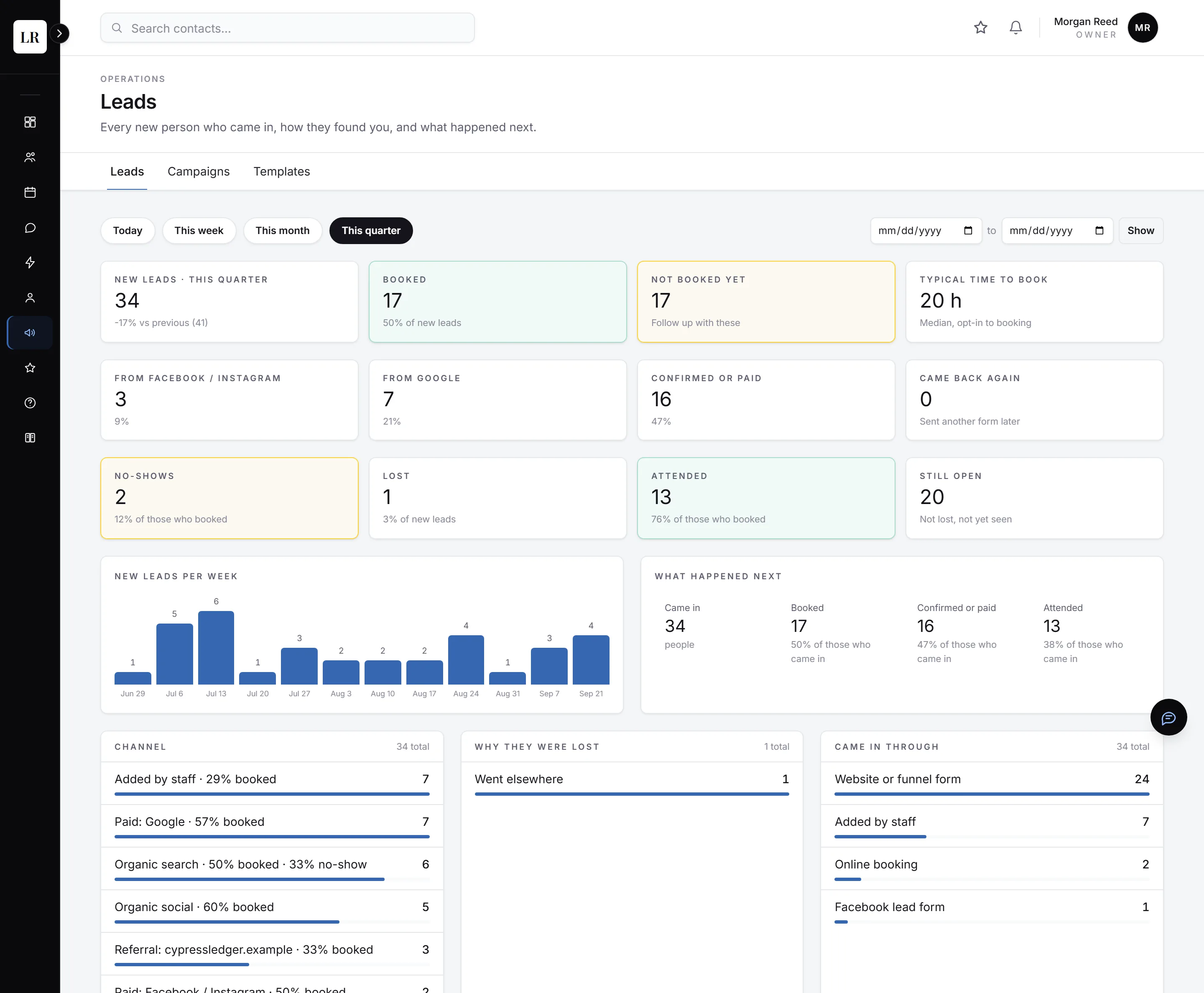Click Referral: cypressledger.example row

tap(272, 954)
